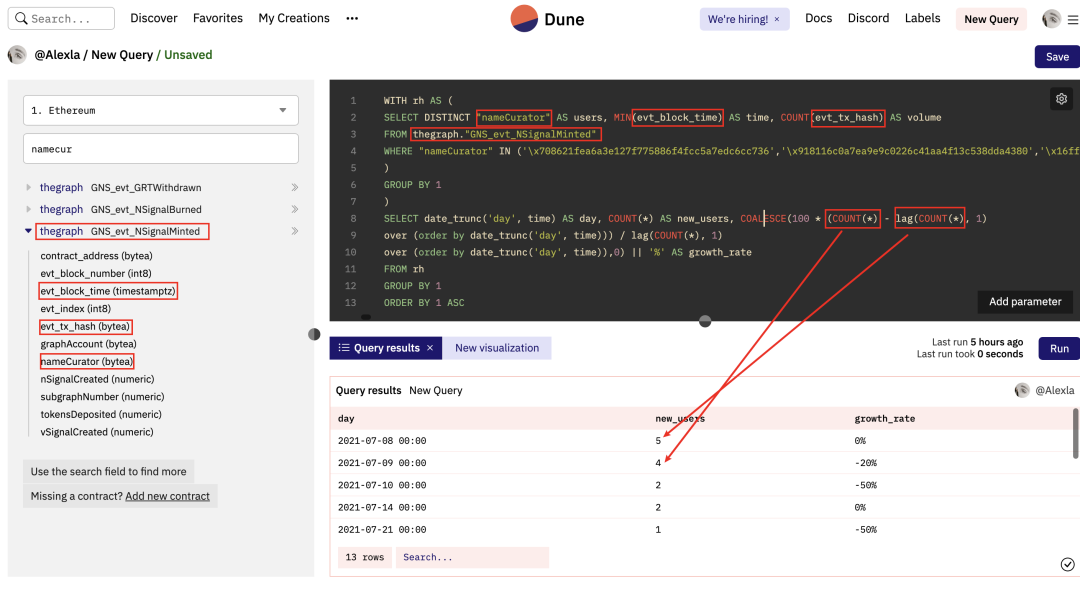Open the New visualization tab
The width and height of the screenshot is (1080, 589).
click(497, 348)
